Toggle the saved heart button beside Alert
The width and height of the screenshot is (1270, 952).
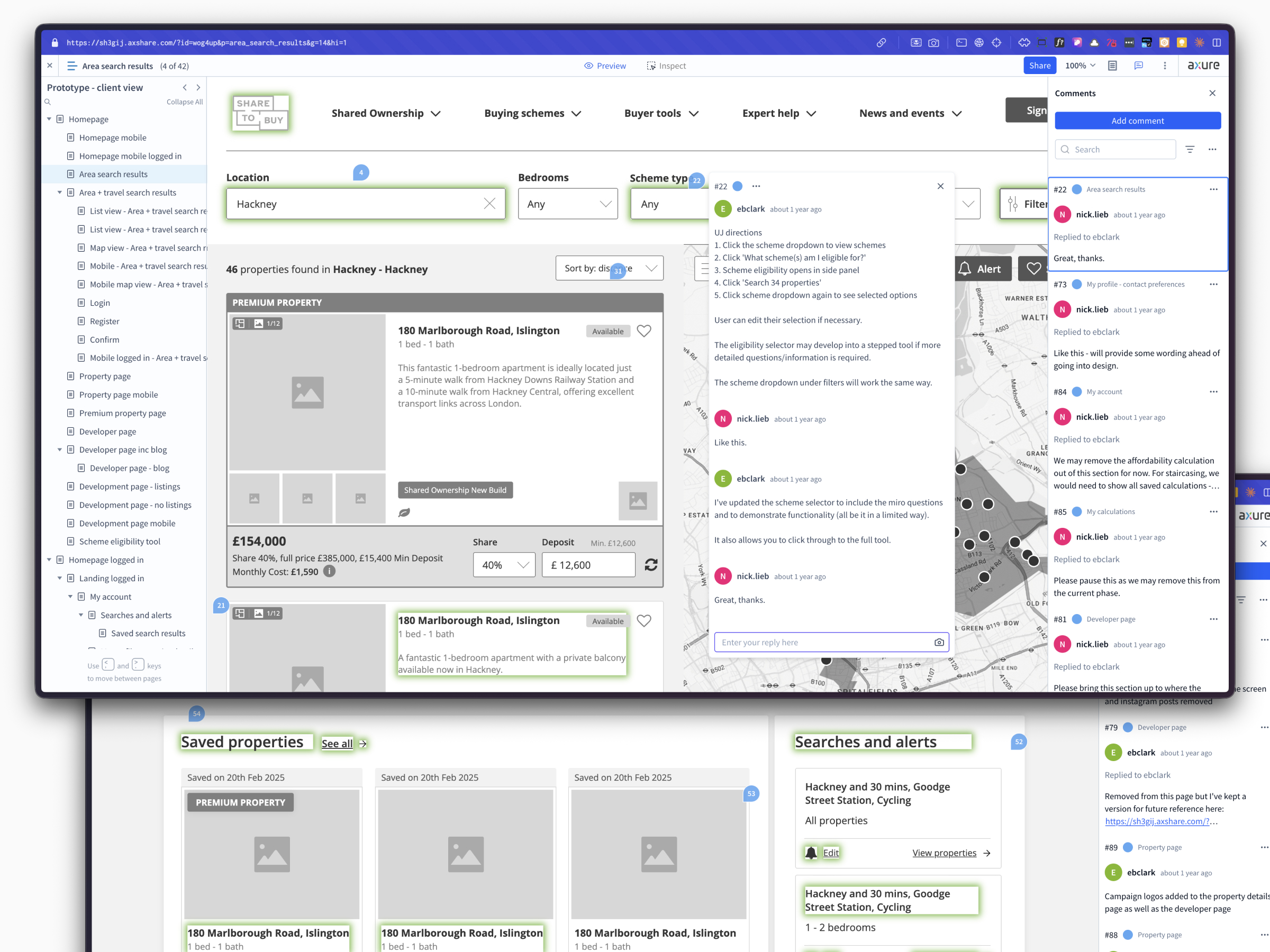click(x=1033, y=269)
